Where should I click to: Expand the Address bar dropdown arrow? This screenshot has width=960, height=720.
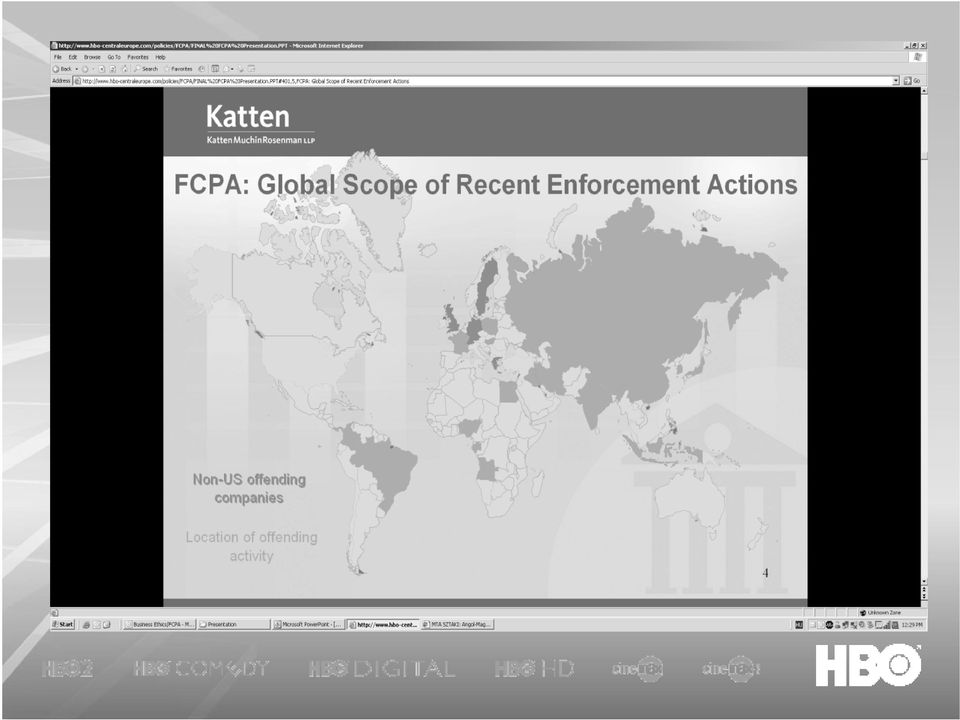click(896, 81)
